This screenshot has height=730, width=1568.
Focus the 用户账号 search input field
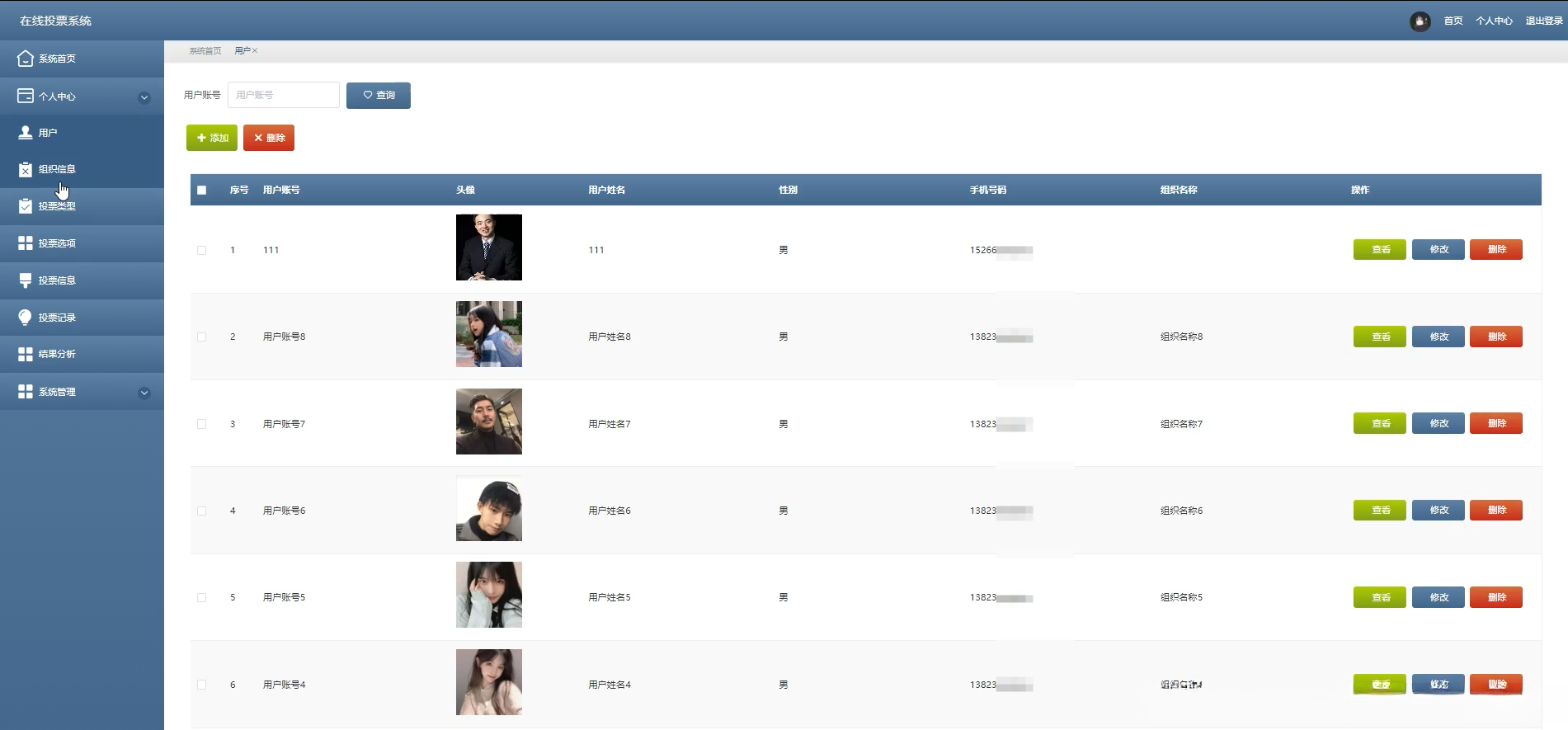(284, 95)
